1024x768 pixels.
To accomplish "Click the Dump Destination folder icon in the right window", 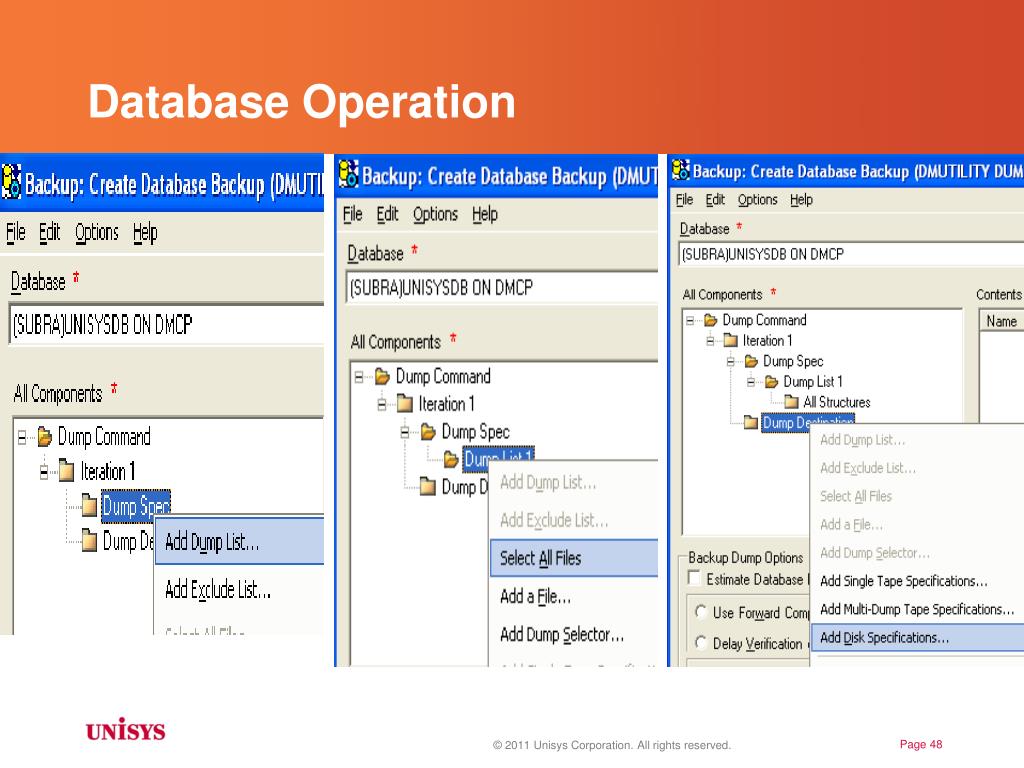I will coord(751,423).
